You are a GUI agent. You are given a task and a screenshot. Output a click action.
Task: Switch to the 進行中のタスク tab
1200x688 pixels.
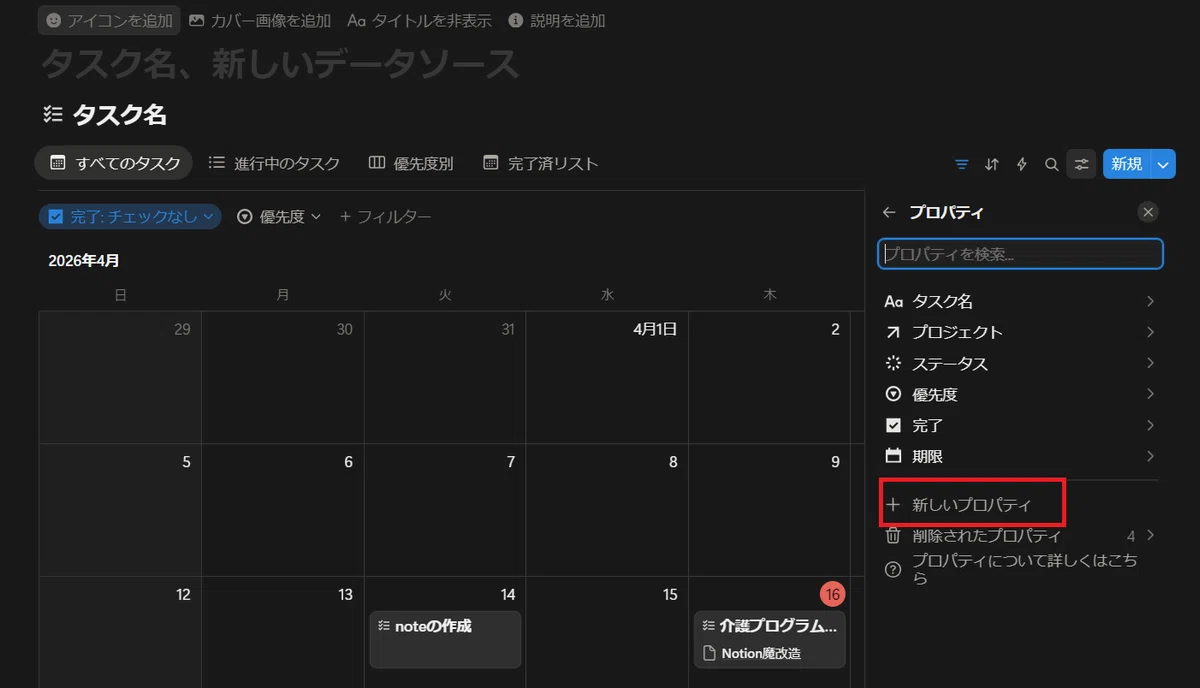(274, 163)
